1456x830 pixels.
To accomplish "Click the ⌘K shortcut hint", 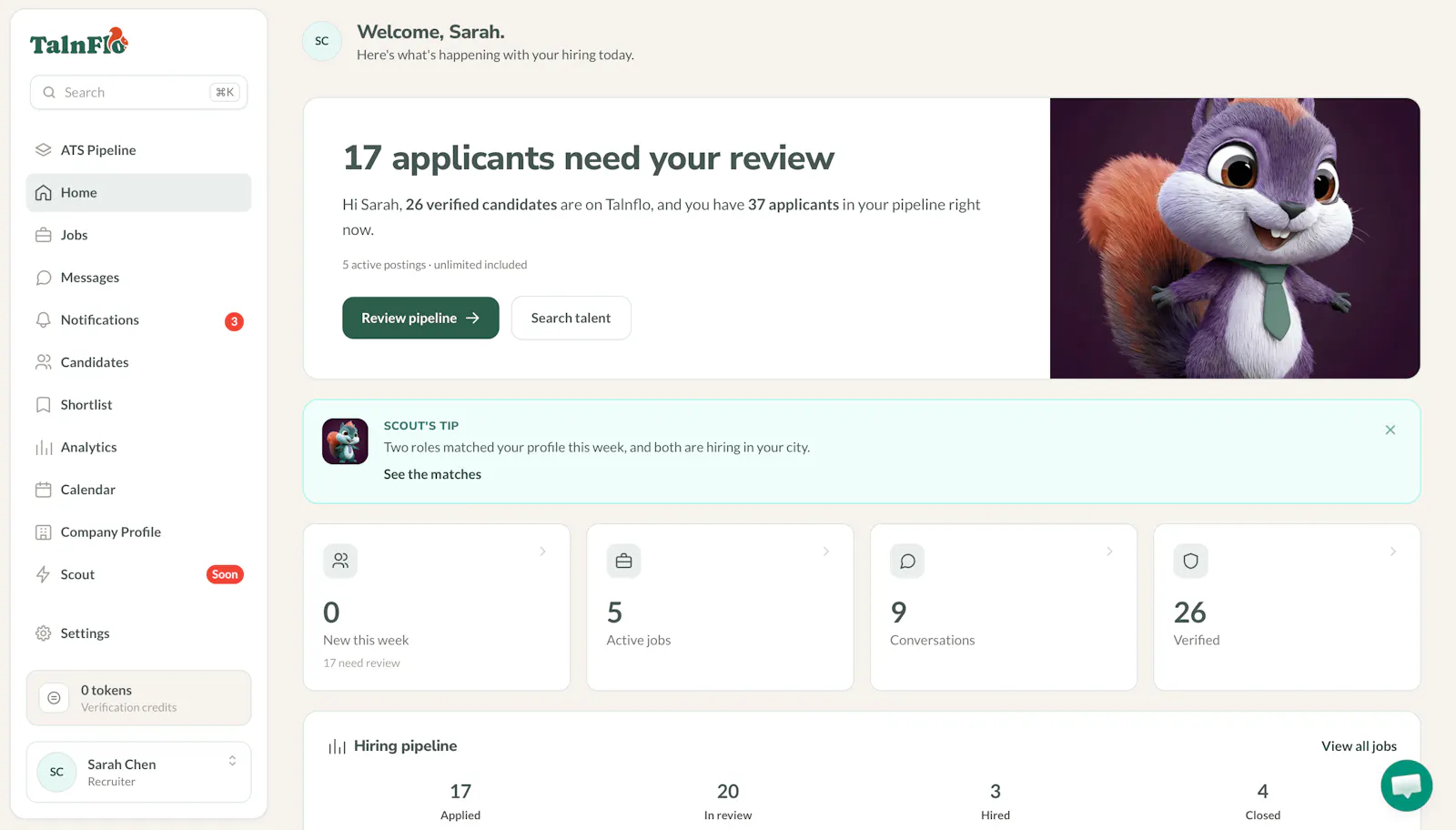I will pos(225,93).
